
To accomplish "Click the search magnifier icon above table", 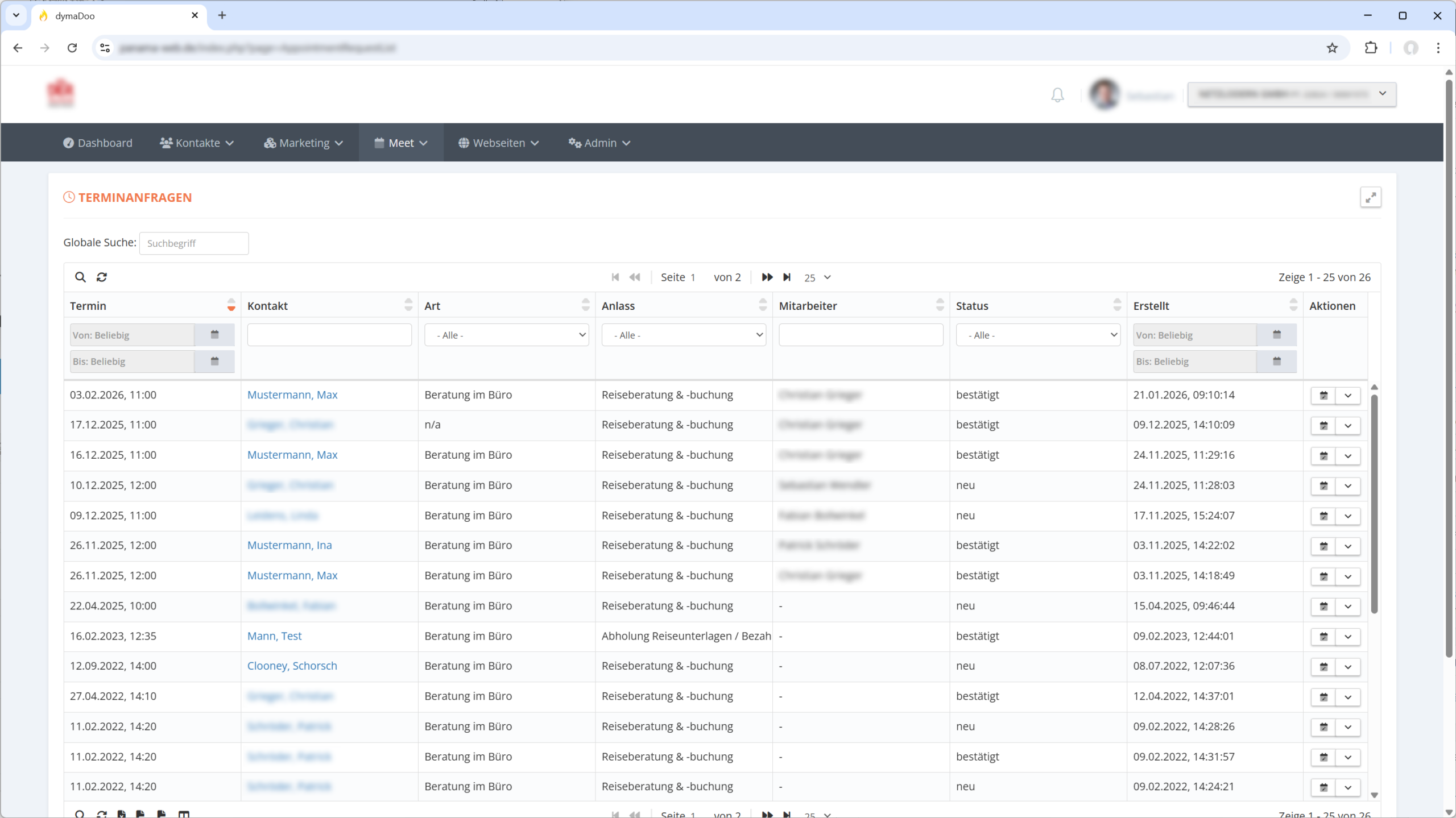I will click(80, 277).
